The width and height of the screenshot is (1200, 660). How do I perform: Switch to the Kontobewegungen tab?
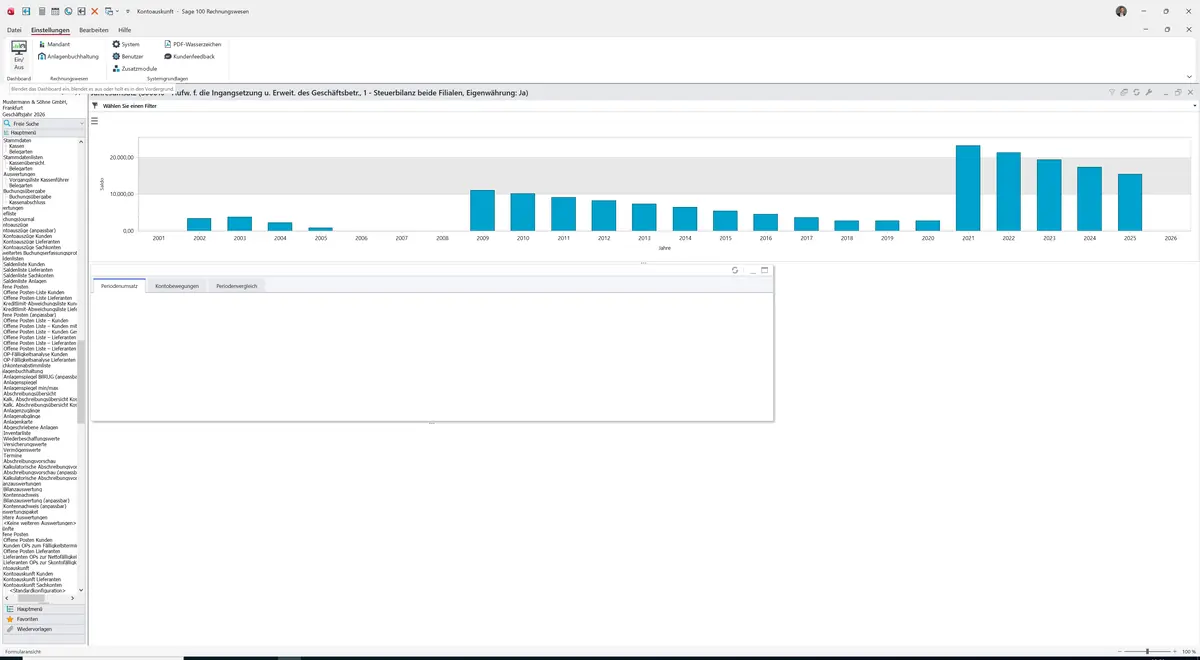coord(177,286)
